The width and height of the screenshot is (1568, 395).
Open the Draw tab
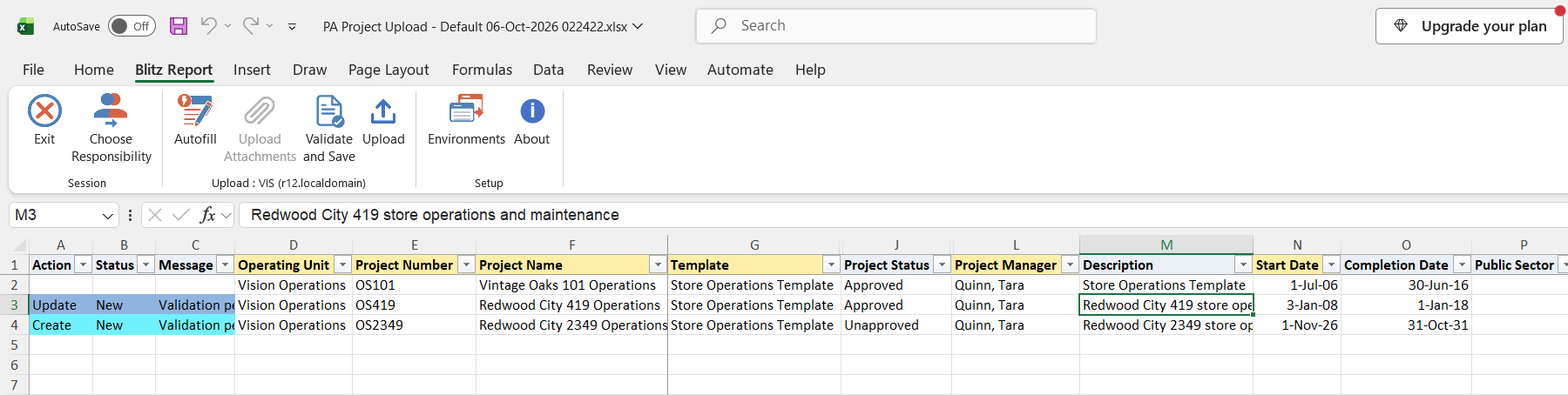pos(309,70)
